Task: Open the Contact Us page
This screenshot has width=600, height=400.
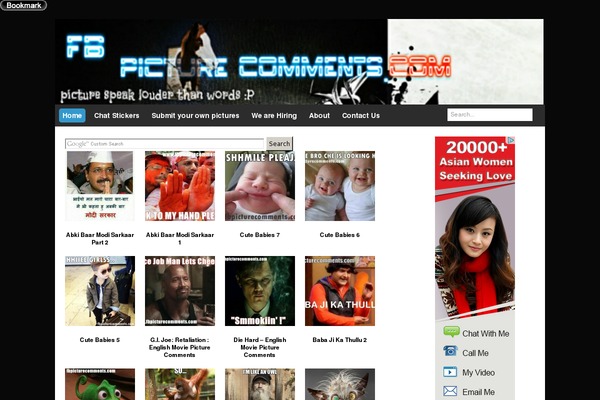Action: [361, 116]
